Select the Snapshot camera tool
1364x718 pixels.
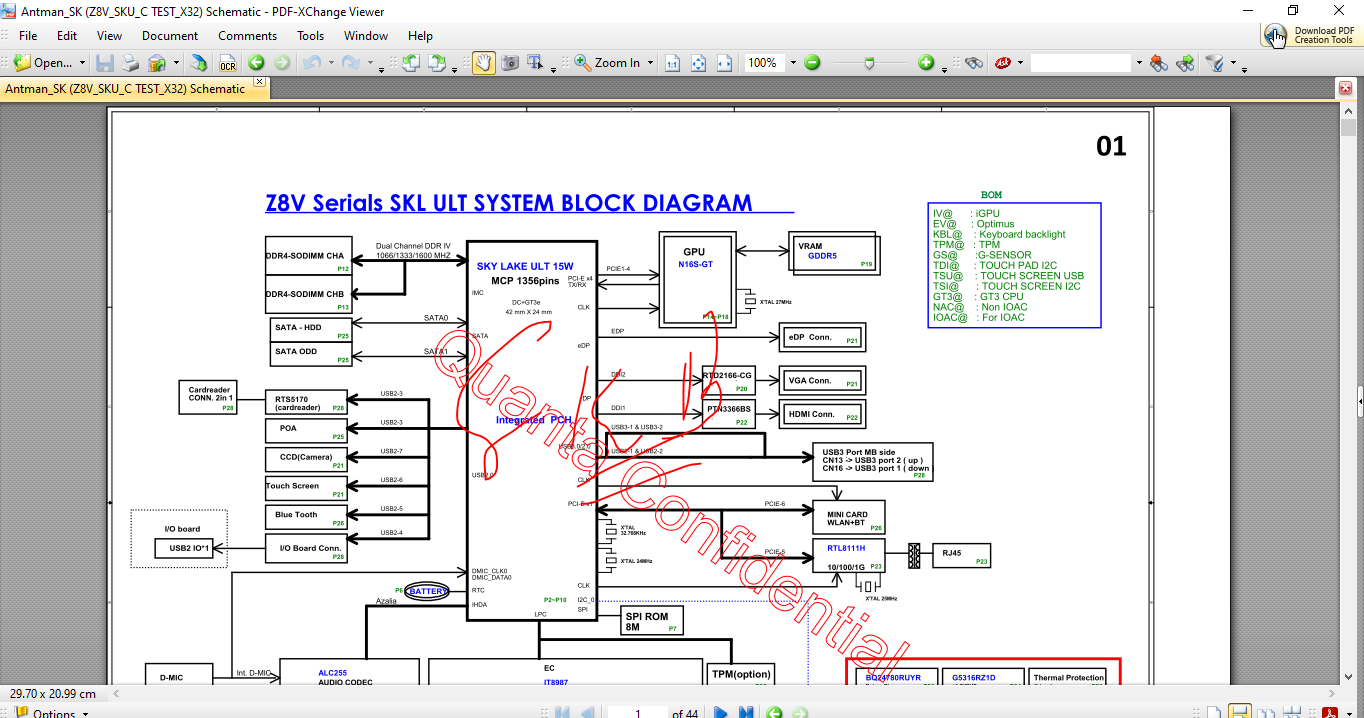click(x=510, y=63)
